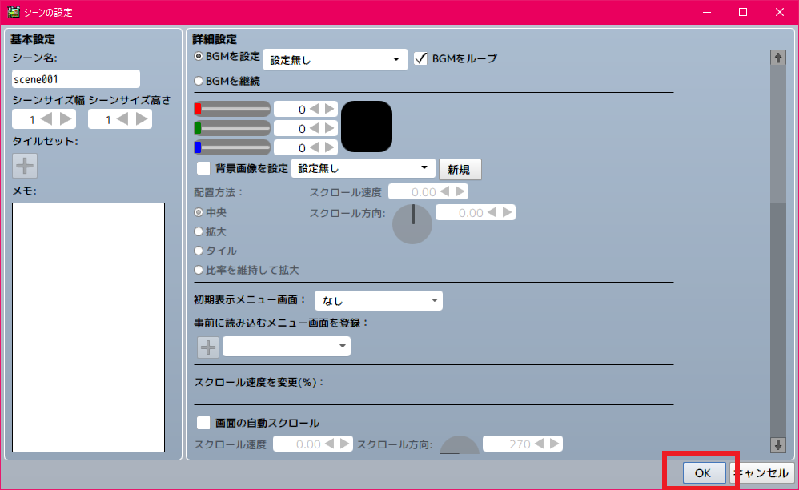The image size is (799, 490).
Task: Click the vertical scrollbar thumb in 詳細設定
Action: [x=778, y=134]
